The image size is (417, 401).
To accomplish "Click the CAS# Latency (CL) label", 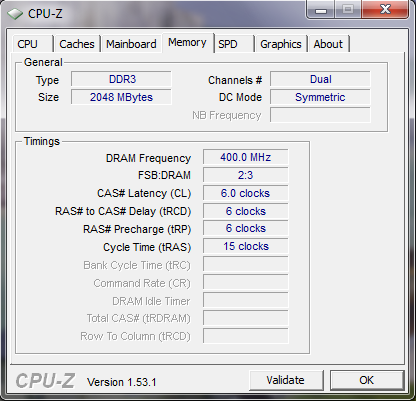I will [144, 193].
